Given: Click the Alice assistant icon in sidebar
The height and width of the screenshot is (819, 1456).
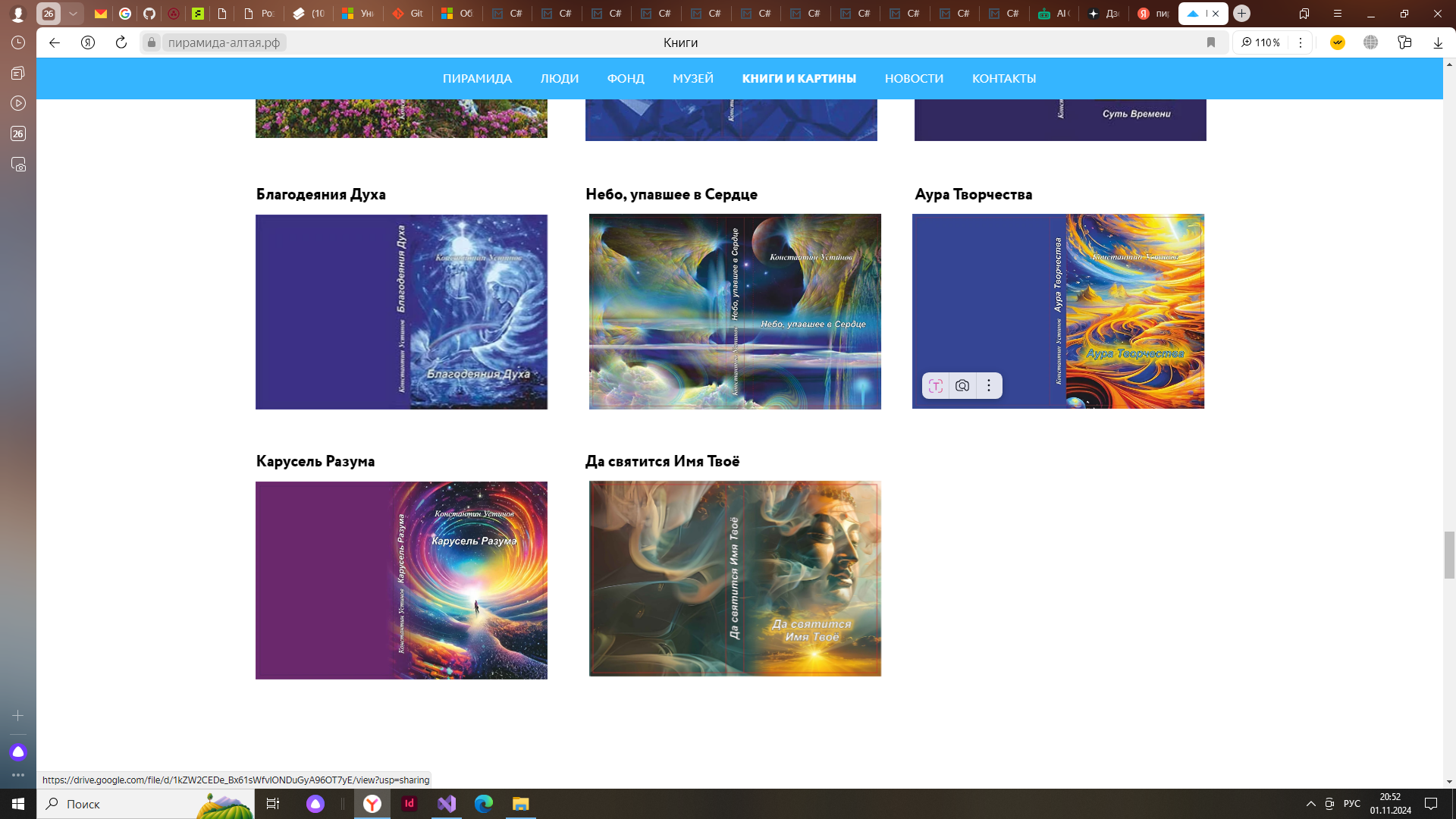Looking at the screenshot, I should click(x=18, y=752).
